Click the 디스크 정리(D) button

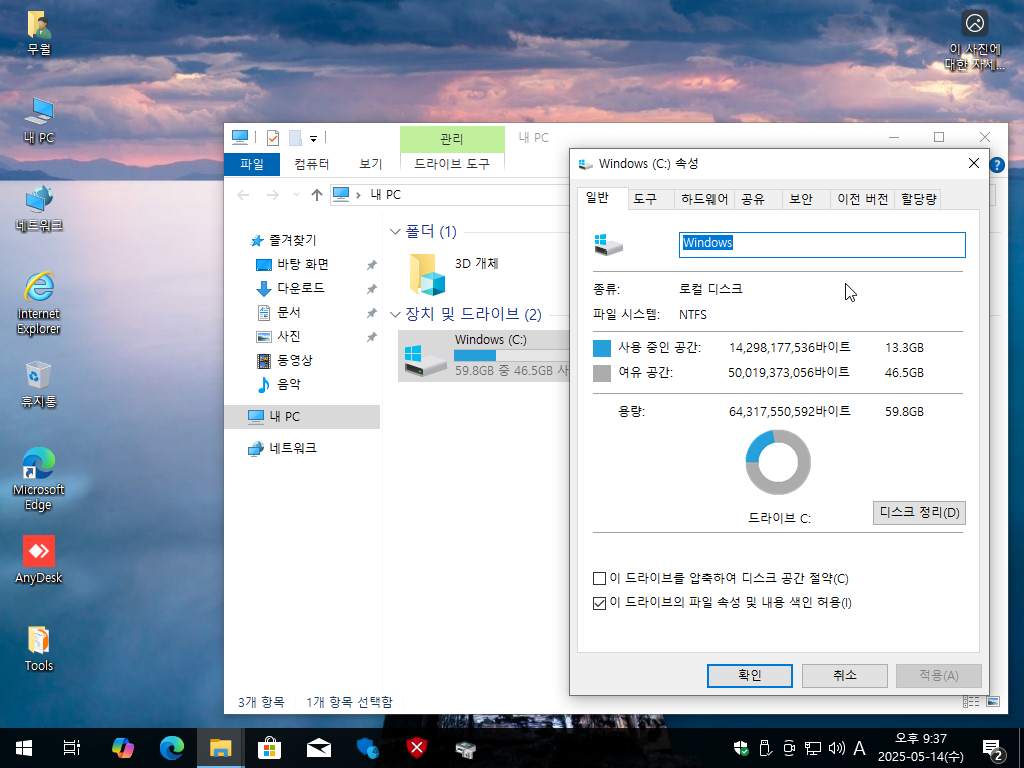(x=919, y=513)
